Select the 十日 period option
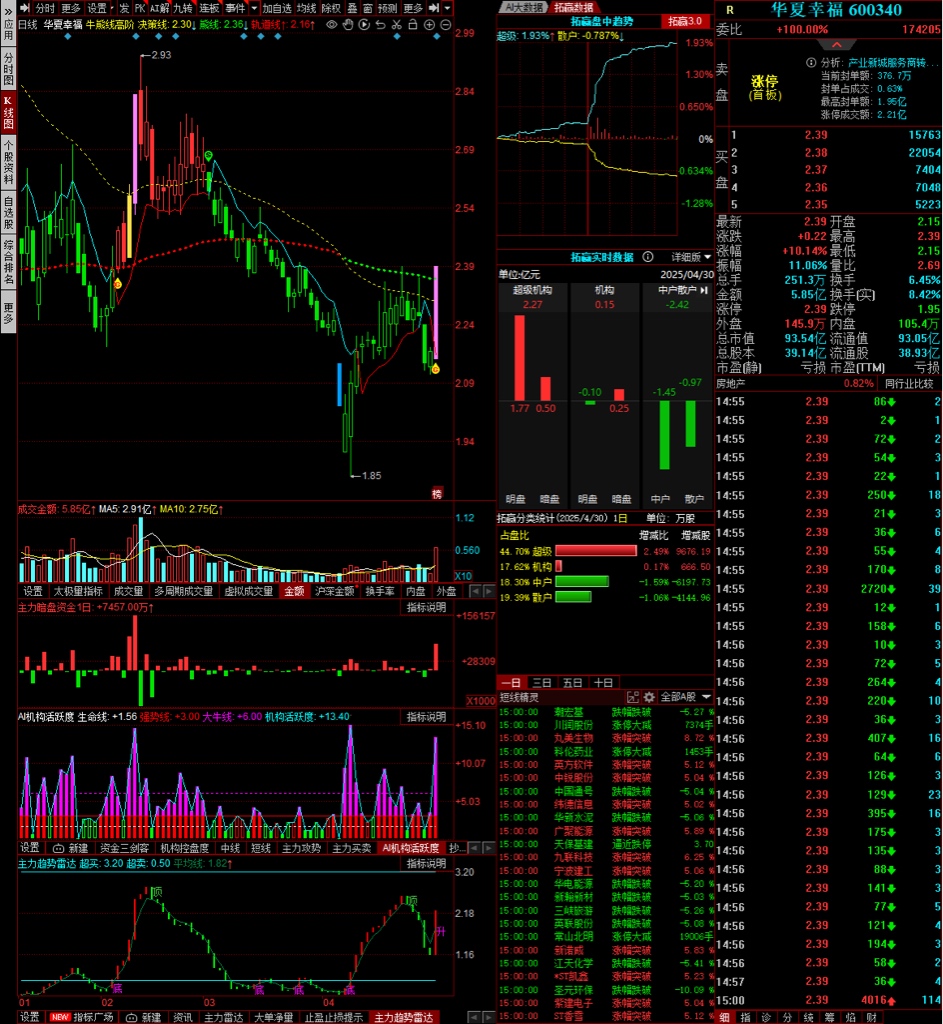This screenshot has height=1024, width=943. point(603,682)
